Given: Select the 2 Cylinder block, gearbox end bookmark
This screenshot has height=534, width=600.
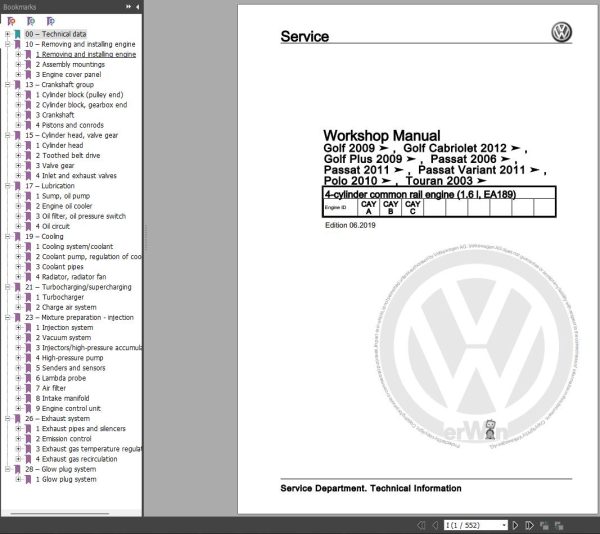Looking at the screenshot, I should pyautogui.click(x=82, y=105).
